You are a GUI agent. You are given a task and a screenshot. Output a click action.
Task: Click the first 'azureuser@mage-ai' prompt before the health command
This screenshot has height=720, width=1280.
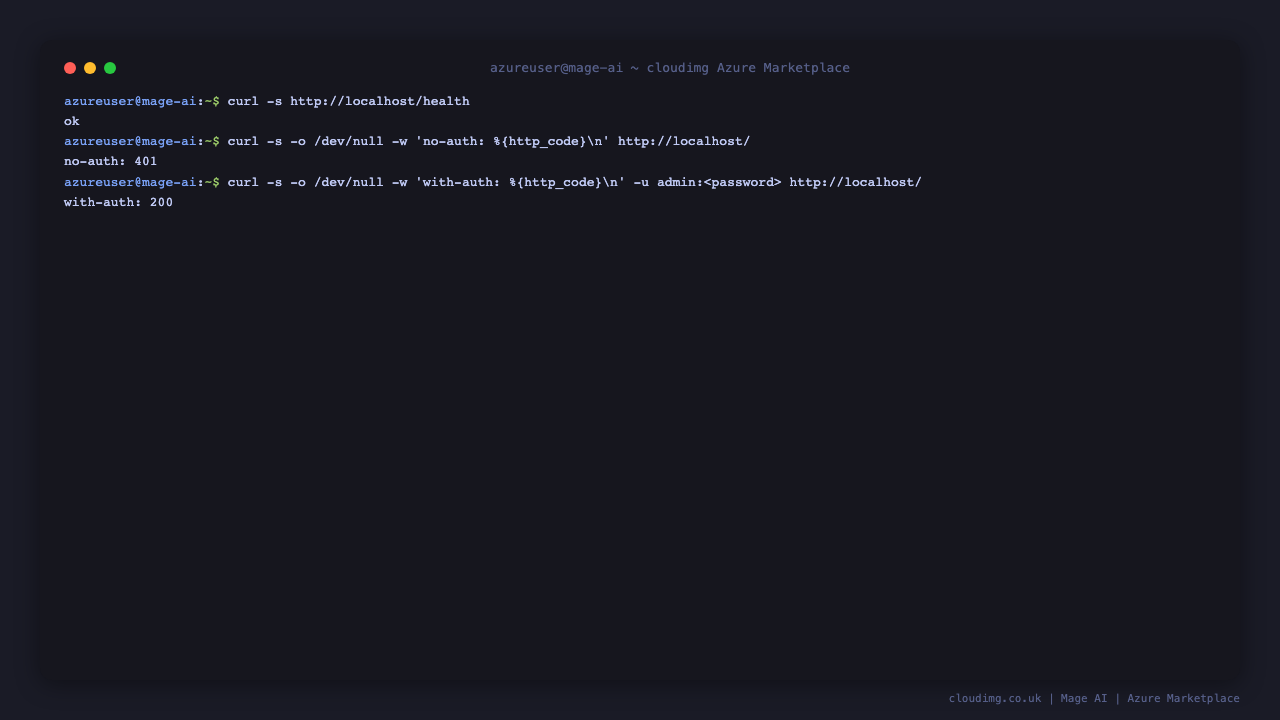coord(130,101)
